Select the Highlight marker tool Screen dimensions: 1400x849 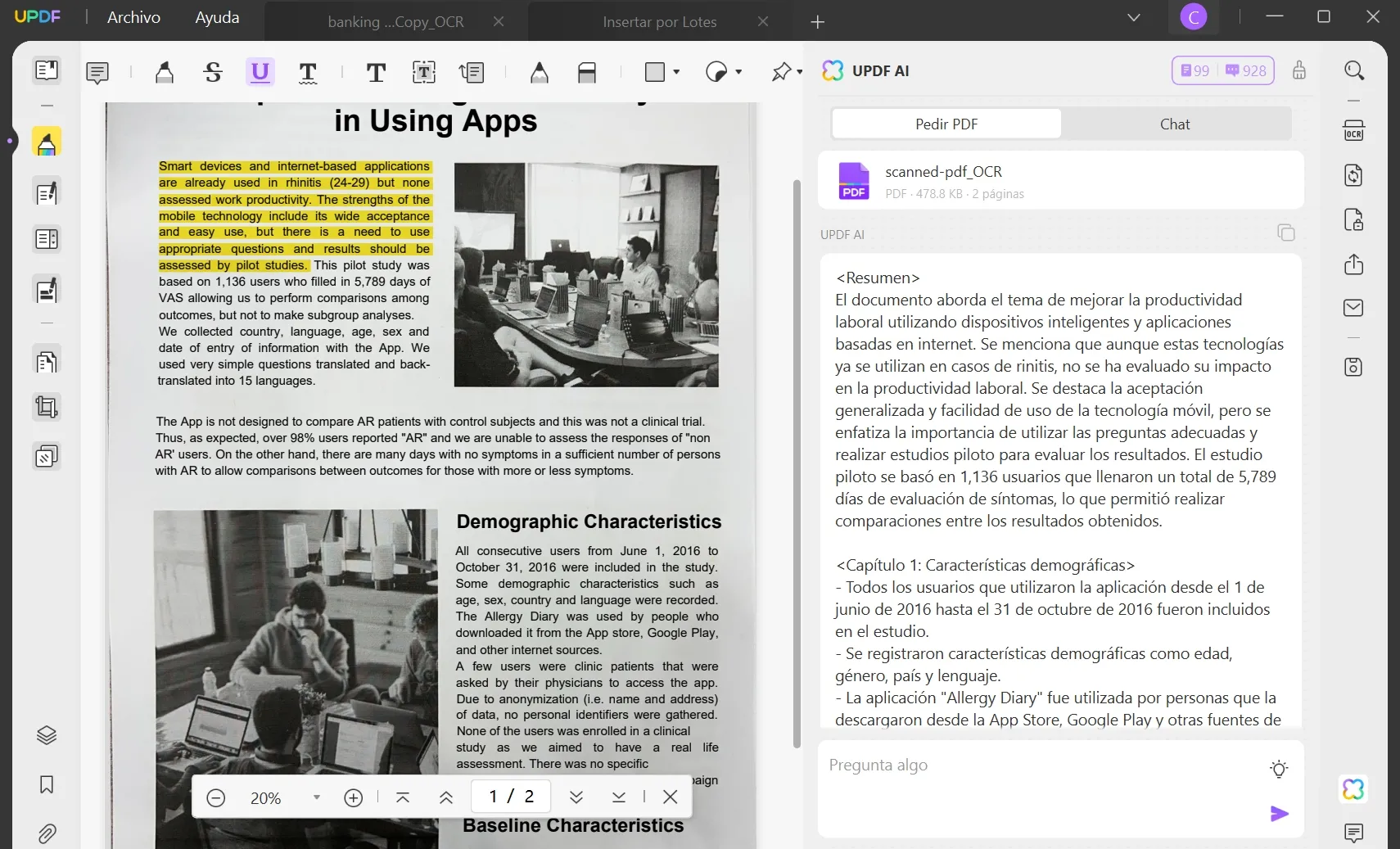point(165,73)
